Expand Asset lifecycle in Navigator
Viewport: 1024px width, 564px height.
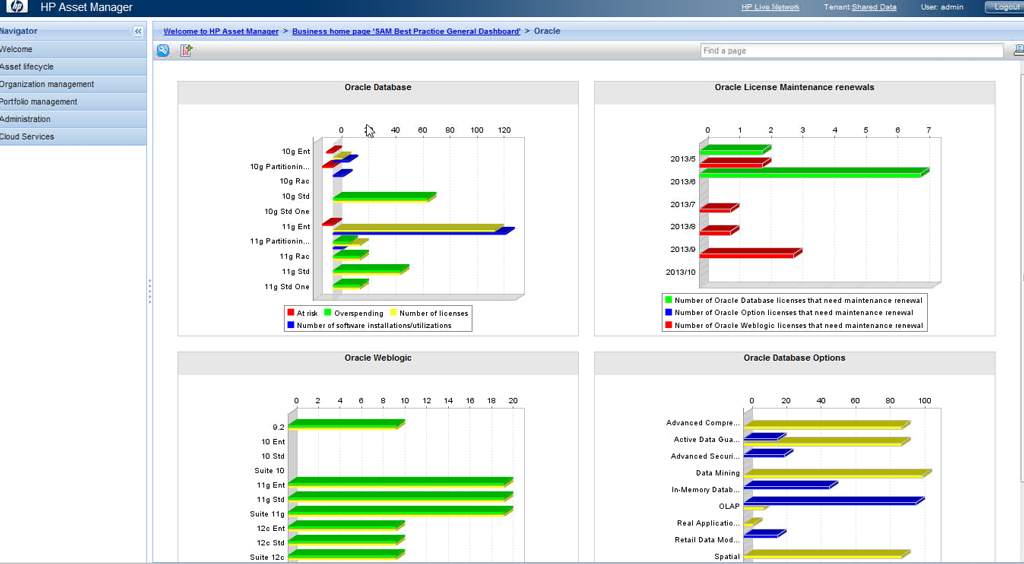click(72, 67)
